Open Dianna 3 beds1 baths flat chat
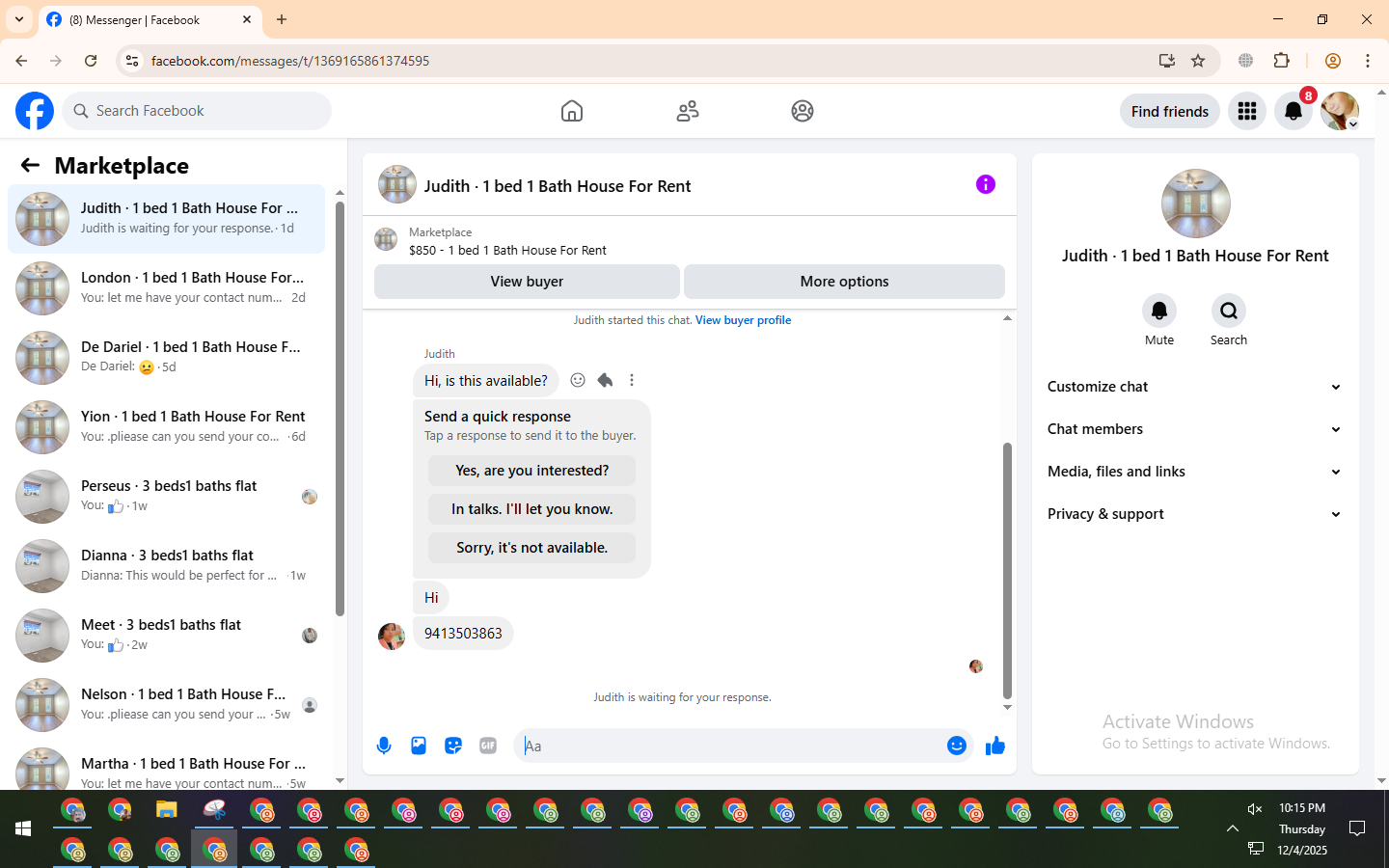Viewport: 1389px width, 868px height. (166, 566)
